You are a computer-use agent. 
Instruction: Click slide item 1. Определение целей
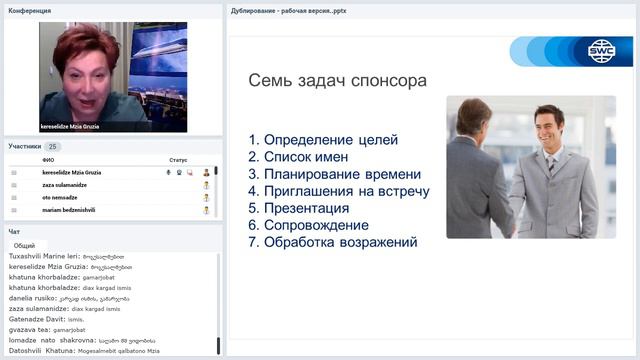(x=323, y=140)
